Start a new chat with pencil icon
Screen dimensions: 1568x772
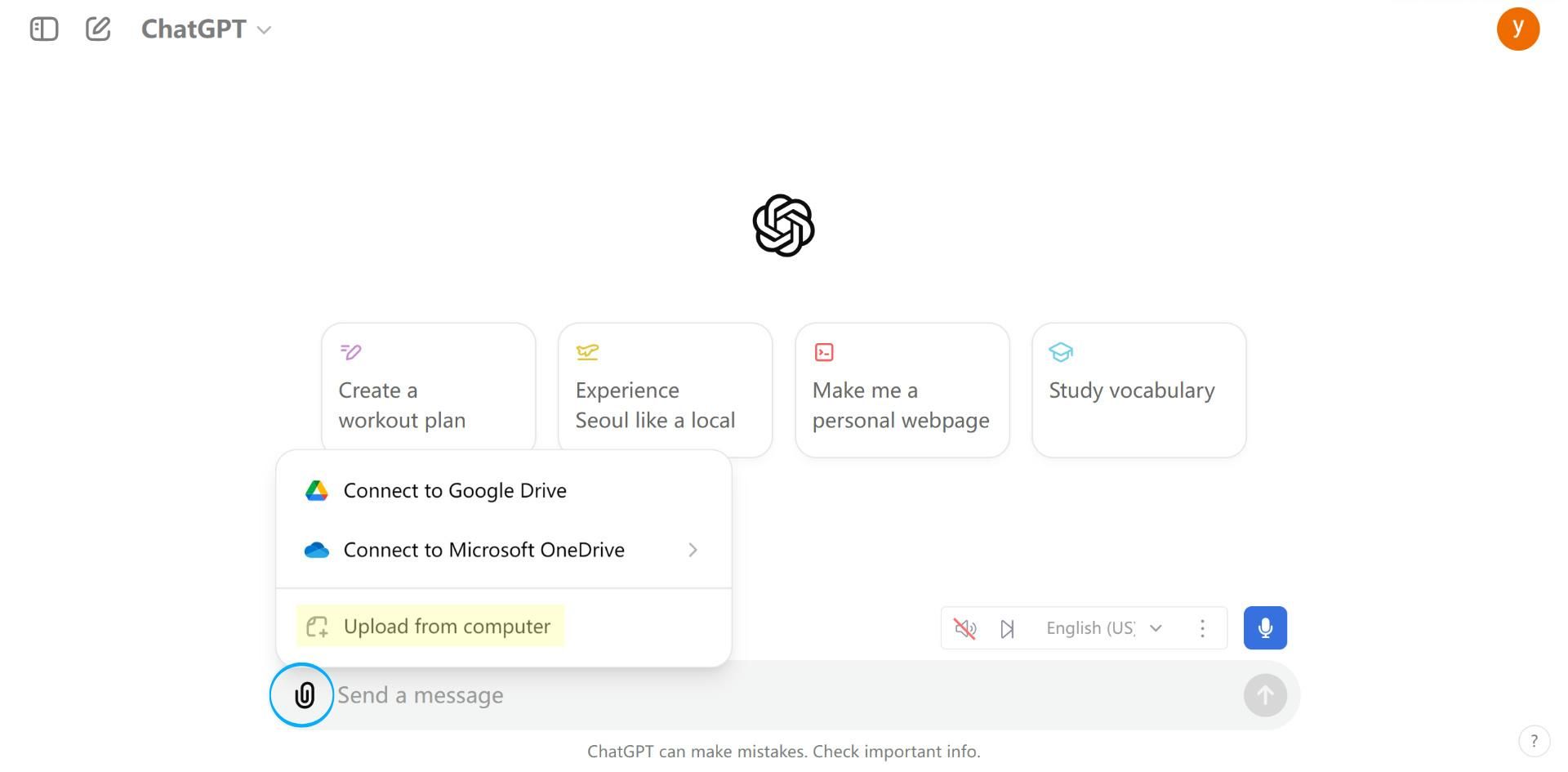(98, 29)
